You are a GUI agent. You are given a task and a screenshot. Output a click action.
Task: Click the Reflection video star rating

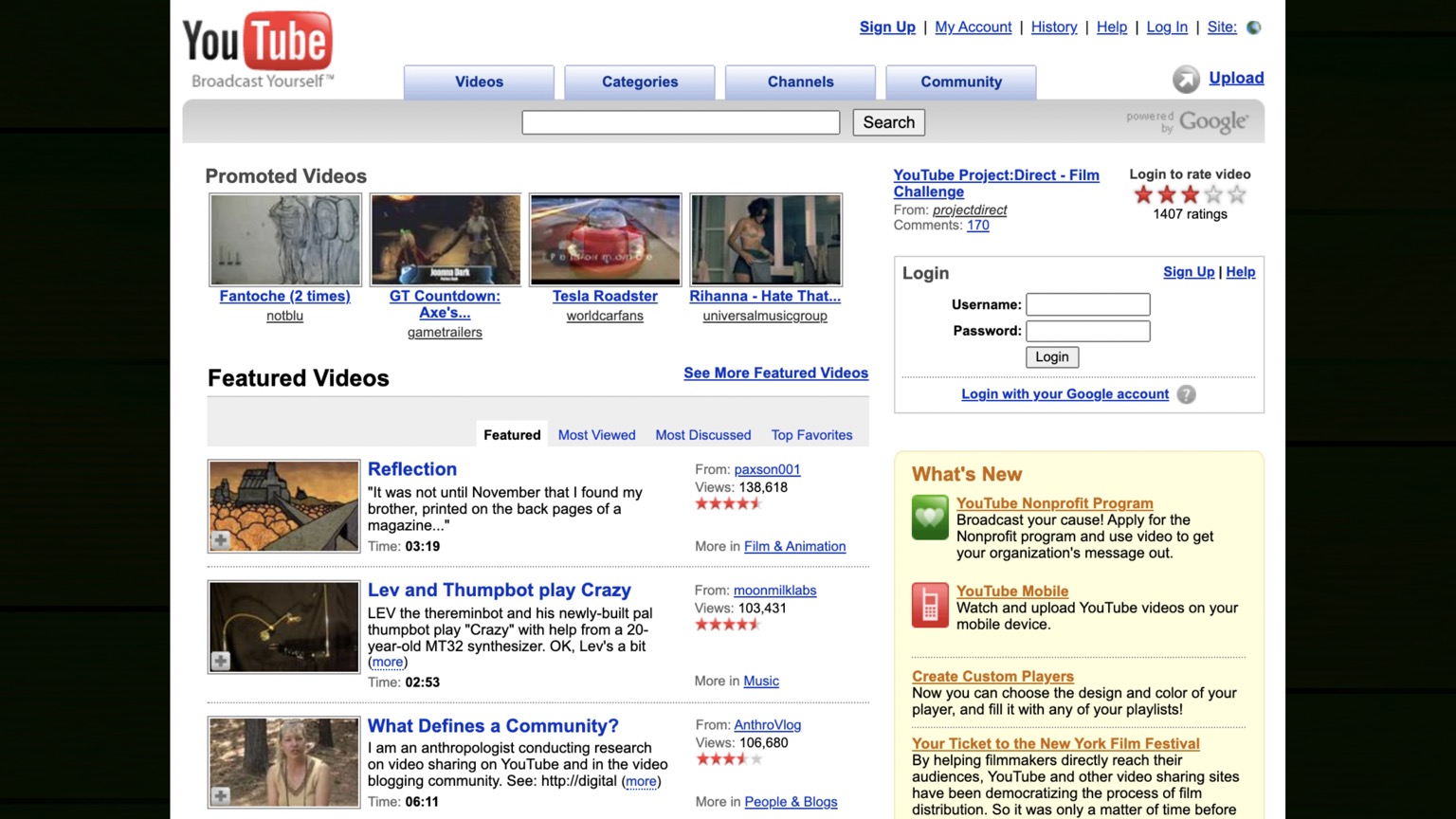point(729,503)
